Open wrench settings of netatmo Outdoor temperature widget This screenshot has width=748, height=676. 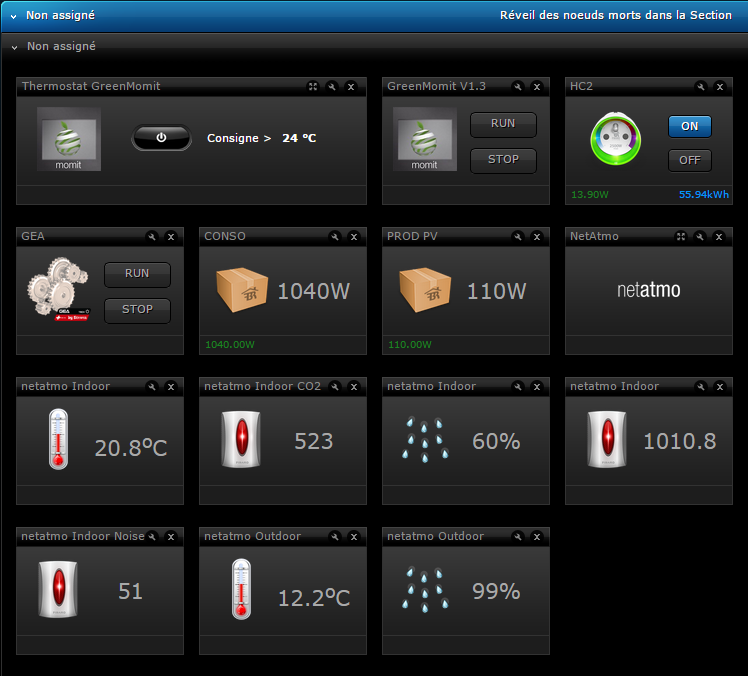(x=335, y=537)
